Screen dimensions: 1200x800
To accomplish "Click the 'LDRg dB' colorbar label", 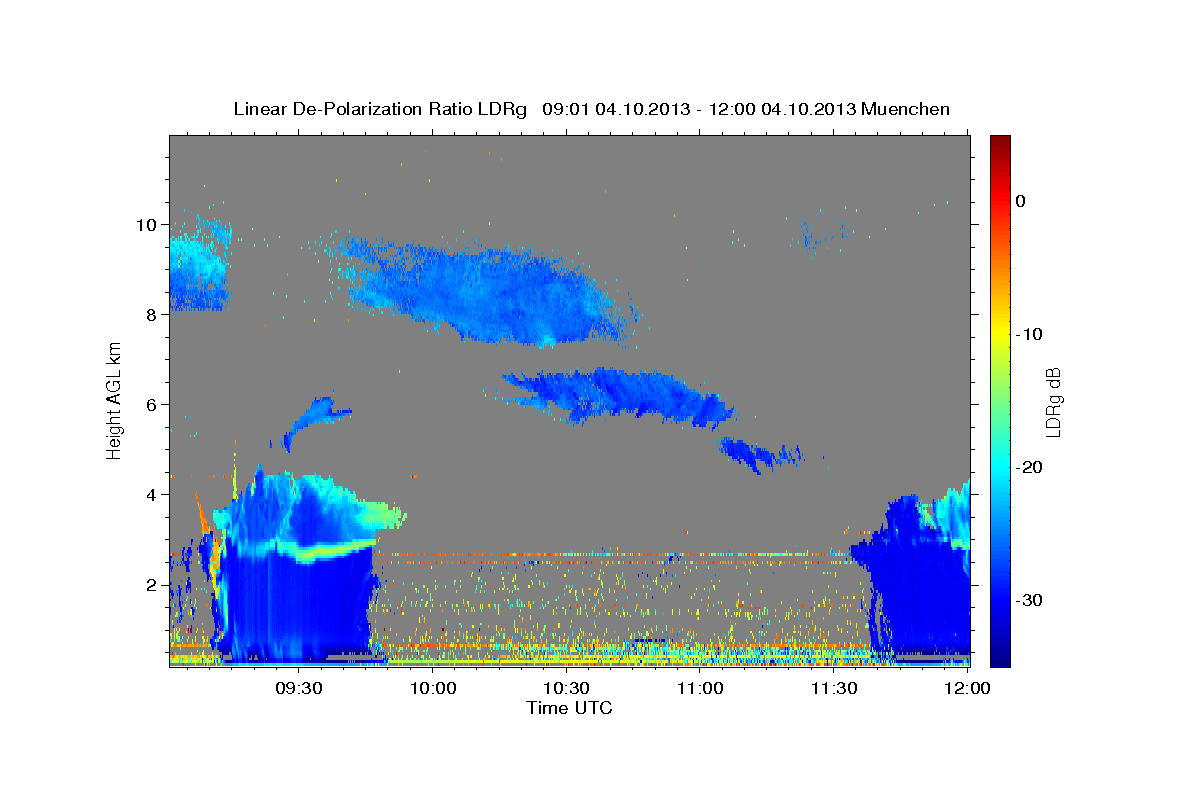I will click(1052, 401).
